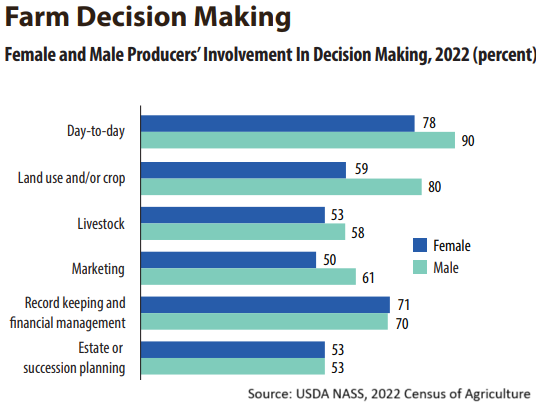
Task: Click the USDA NASS source citation
Action: point(389,393)
